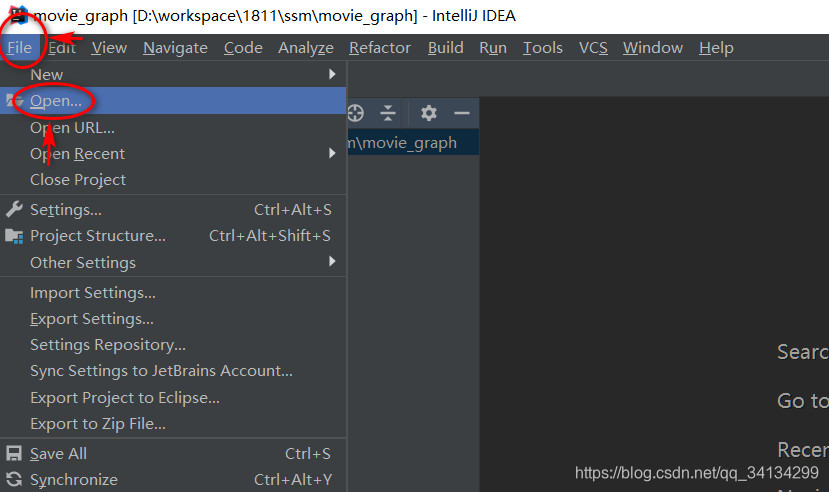Open the Tools menu
The height and width of the screenshot is (492, 829).
pos(542,48)
